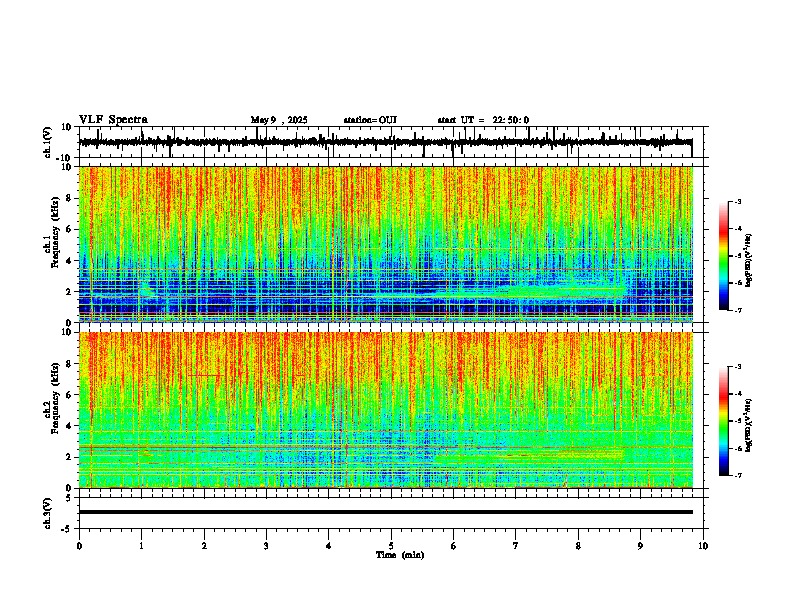Image resolution: width=792 pixels, height=612 pixels.
Task: Click time axis tick label "4"
Action: tap(328, 546)
